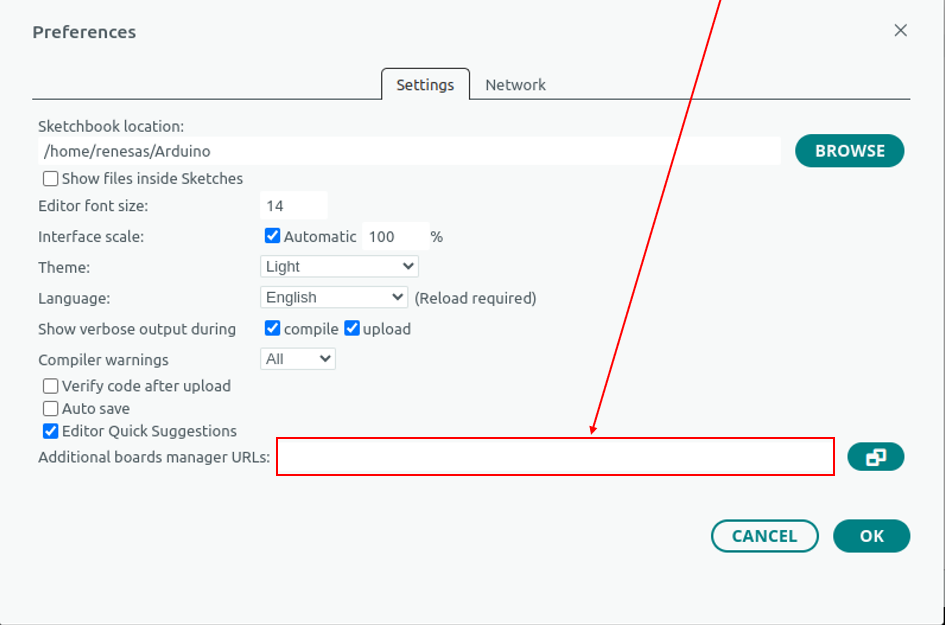Image resolution: width=945 pixels, height=625 pixels.
Task: Click the Editor font size field
Action: pyautogui.click(x=293, y=206)
